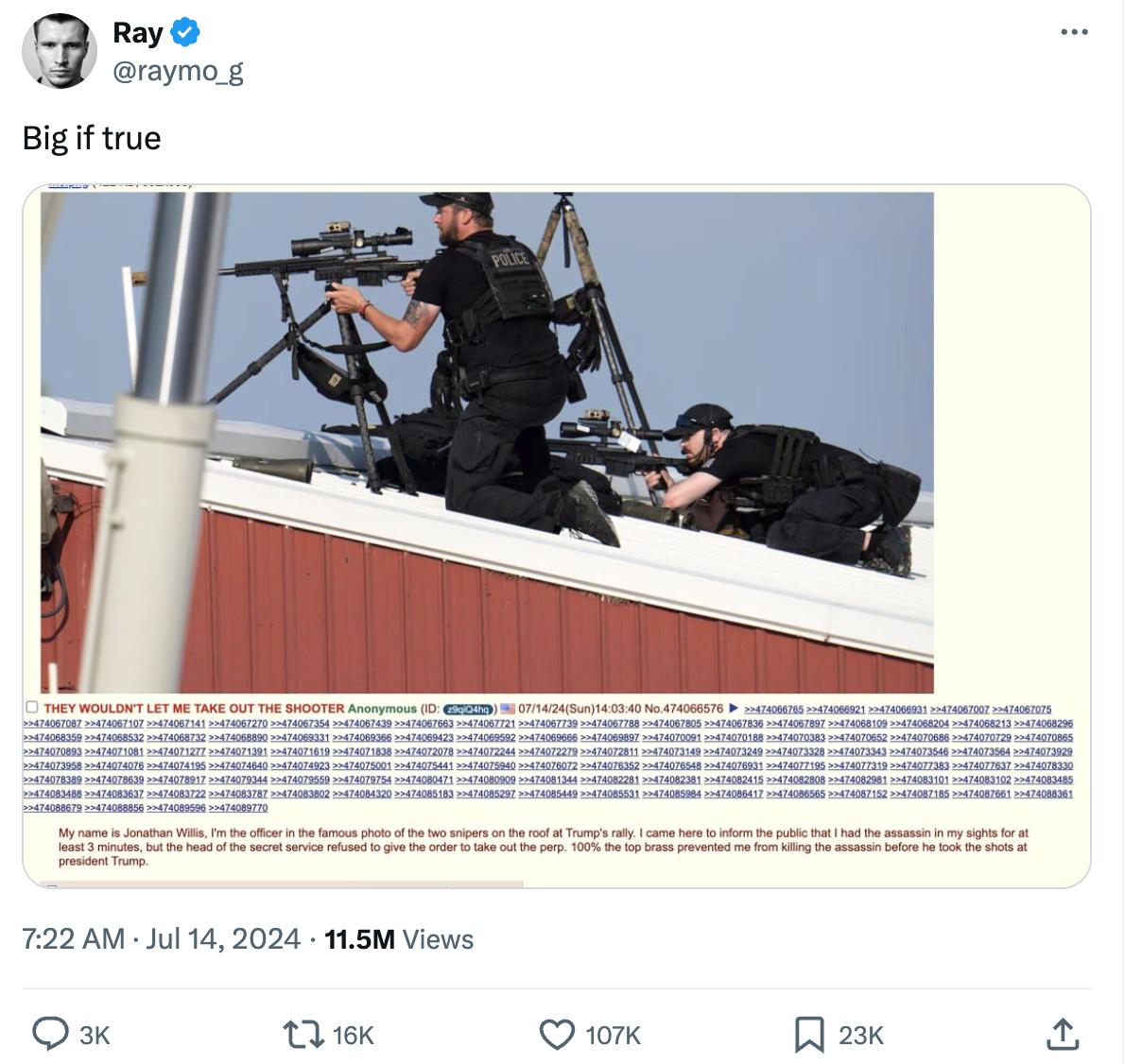This screenshot has height=1064, width=1125.
Task: Select the tweet text Big if true
Action: click(x=91, y=138)
